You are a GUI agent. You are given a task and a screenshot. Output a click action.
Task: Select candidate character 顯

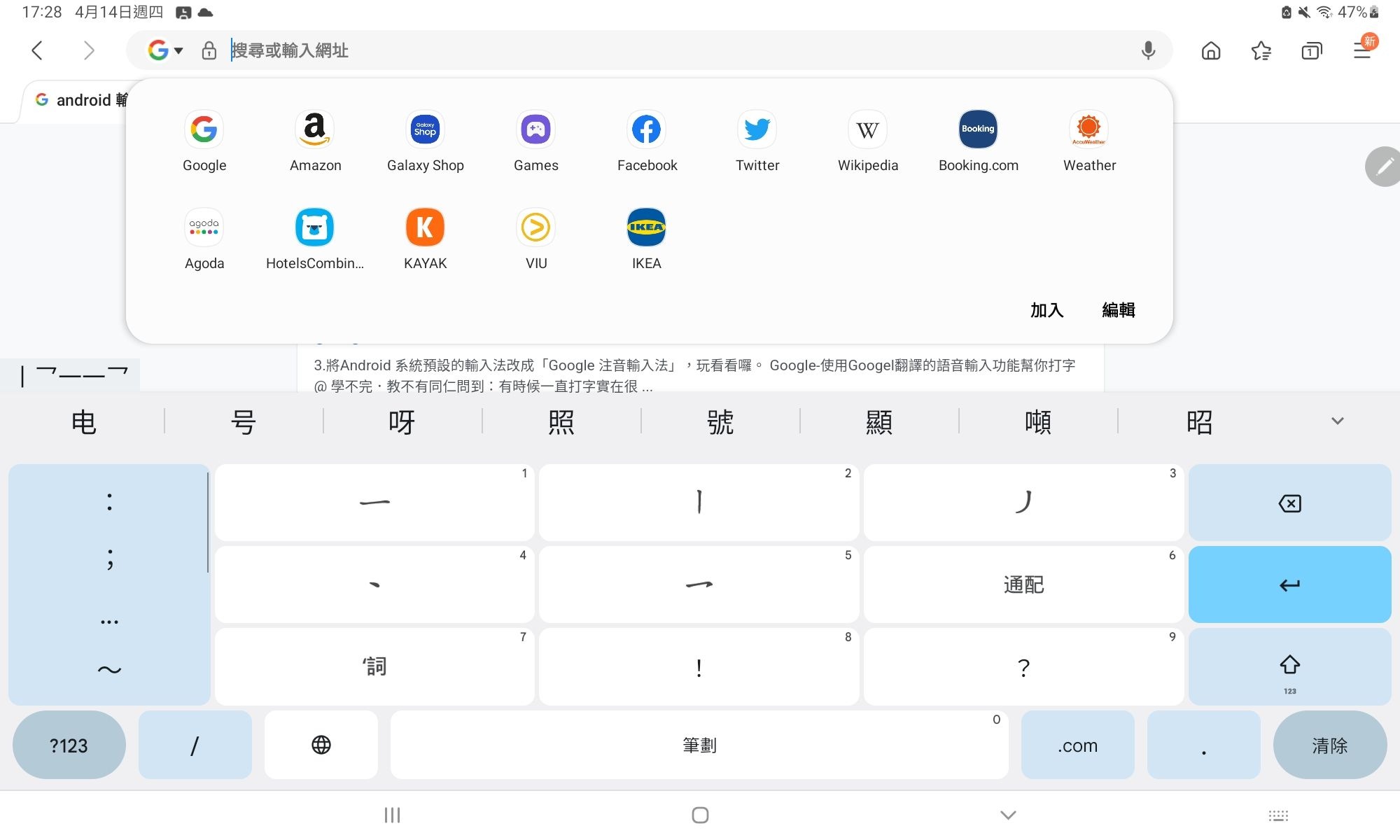point(878,422)
